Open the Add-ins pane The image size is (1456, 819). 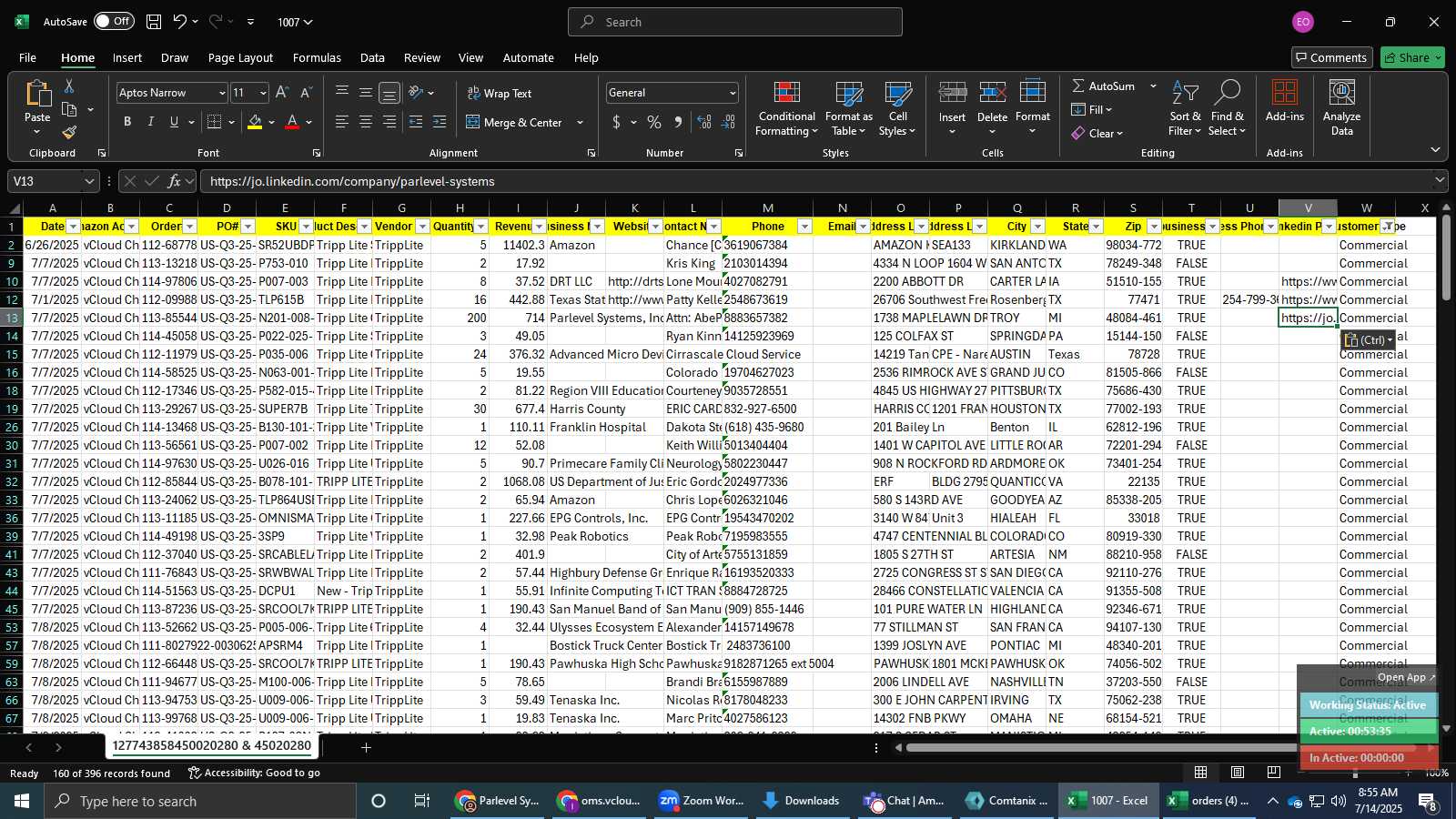pyautogui.click(x=1284, y=101)
